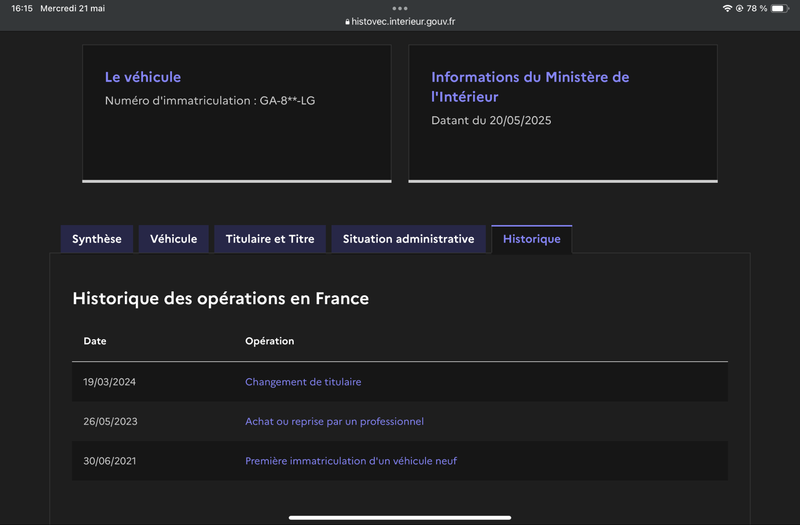The width and height of the screenshot is (800, 525).
Task: Tap the Mercredi 21 mai date
Action: [x=72, y=8]
